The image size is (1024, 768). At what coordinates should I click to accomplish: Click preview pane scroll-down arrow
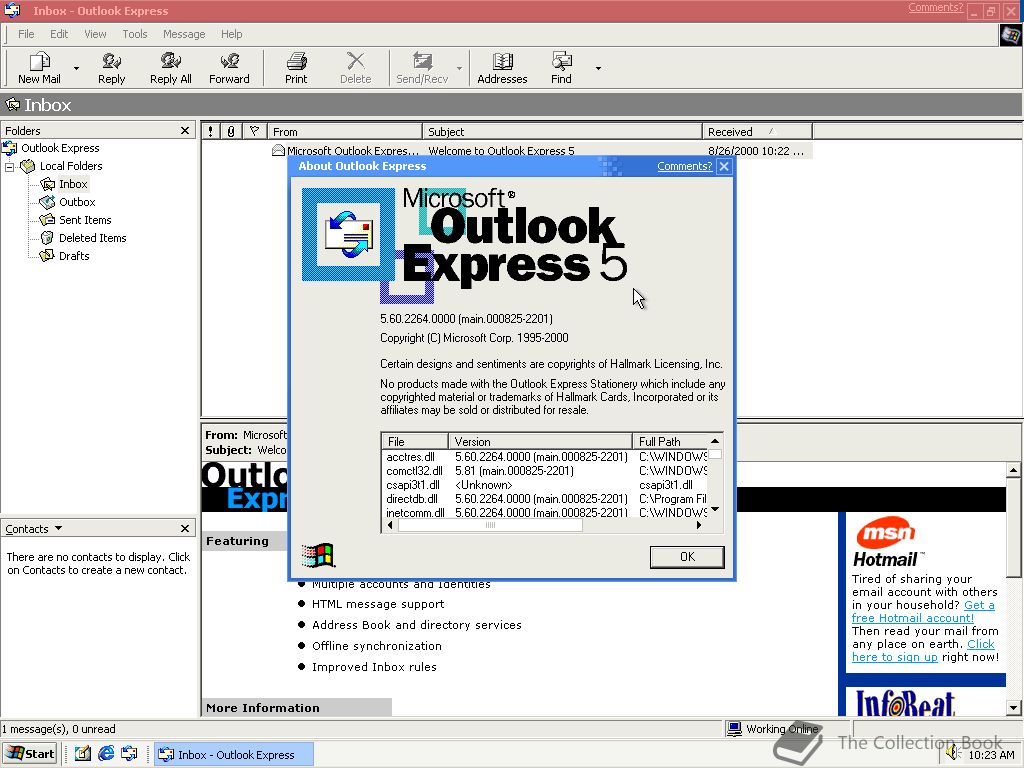(1014, 707)
